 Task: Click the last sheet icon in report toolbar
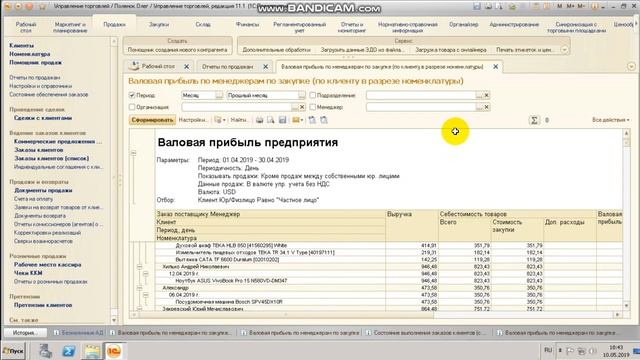(x=324, y=120)
